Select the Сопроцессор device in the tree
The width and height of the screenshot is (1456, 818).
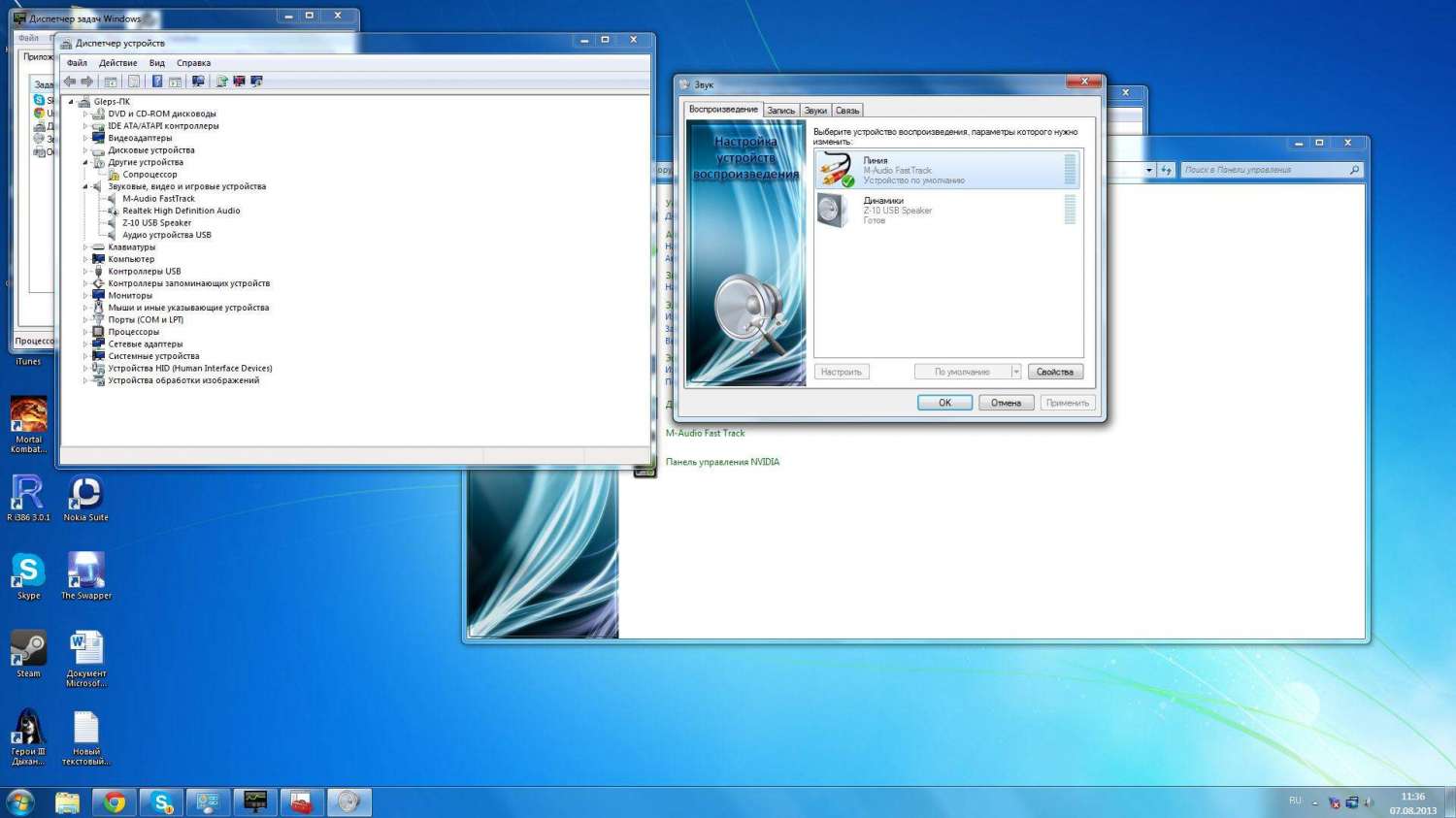point(149,175)
